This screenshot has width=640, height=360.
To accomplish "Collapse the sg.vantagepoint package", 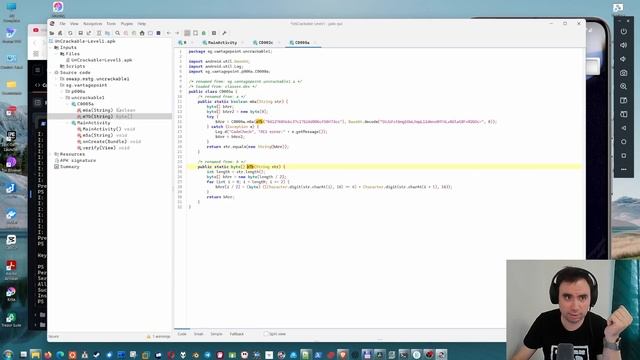I will pos(57,85).
